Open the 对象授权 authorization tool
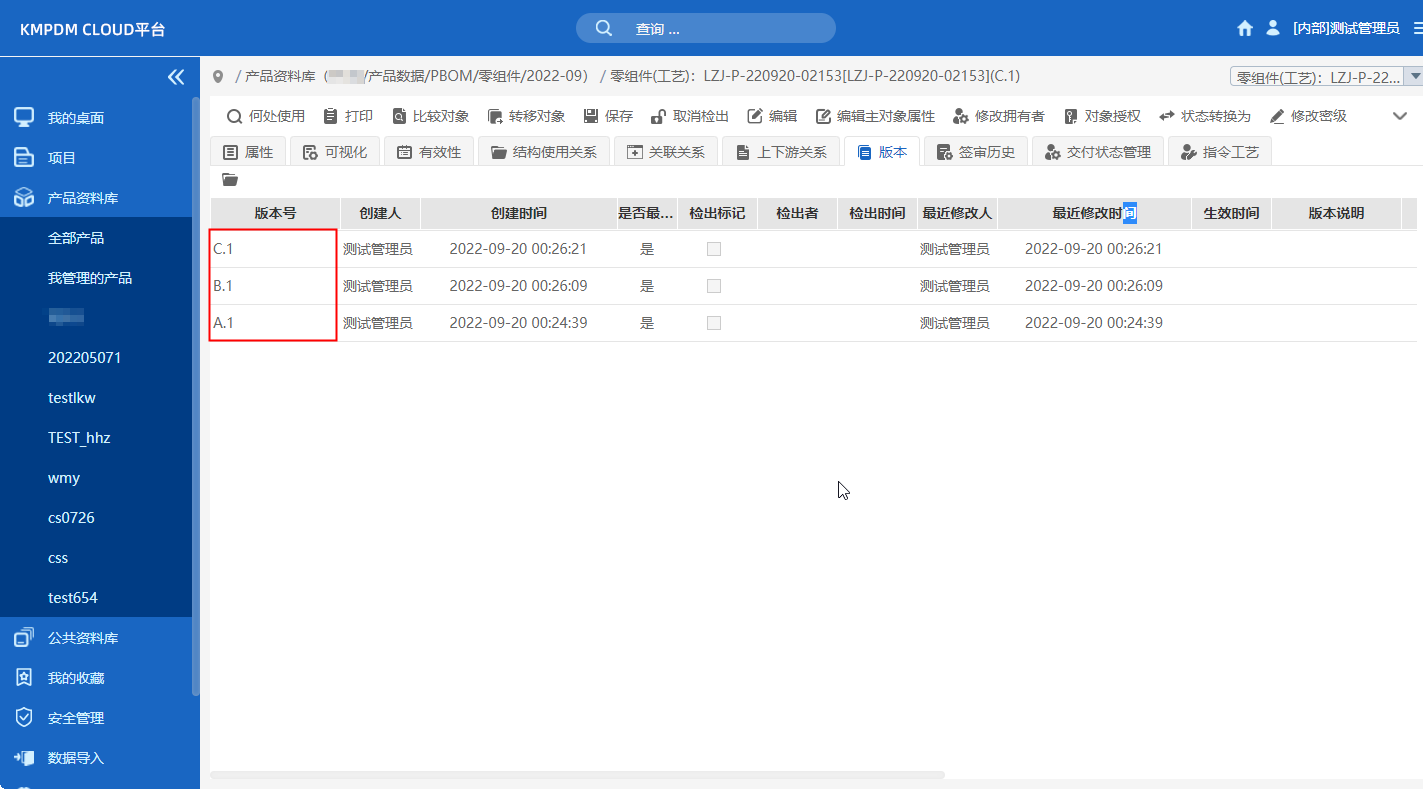The height and width of the screenshot is (789, 1423). (x=1103, y=116)
